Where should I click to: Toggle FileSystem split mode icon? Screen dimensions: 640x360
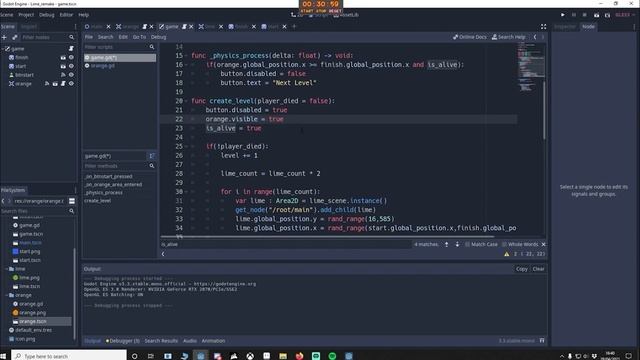72,201
